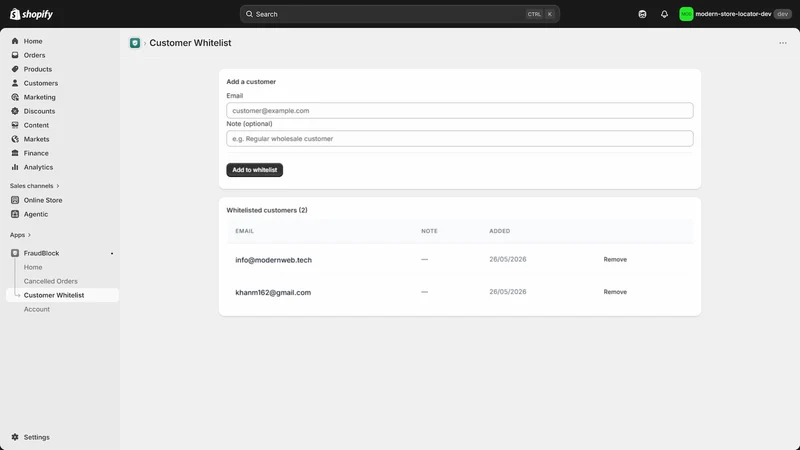
Task: Click the EMAIL column header
Action: 244,231
